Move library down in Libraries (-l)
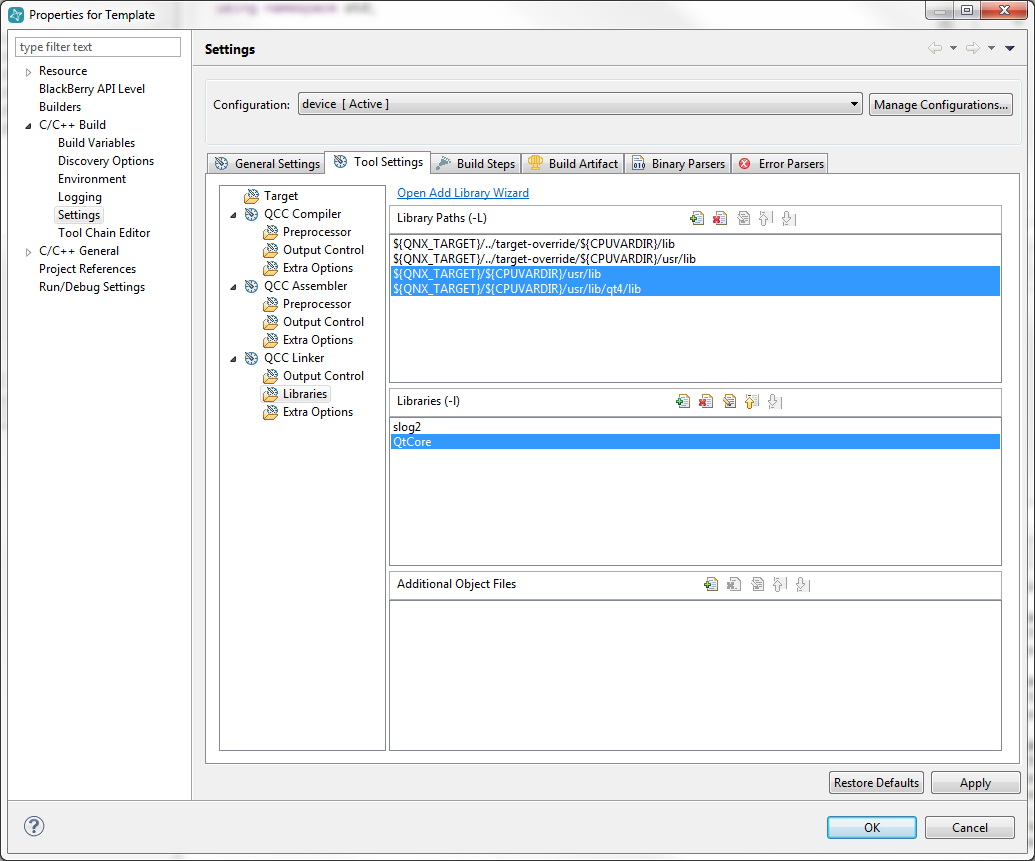1035x861 pixels. point(775,401)
